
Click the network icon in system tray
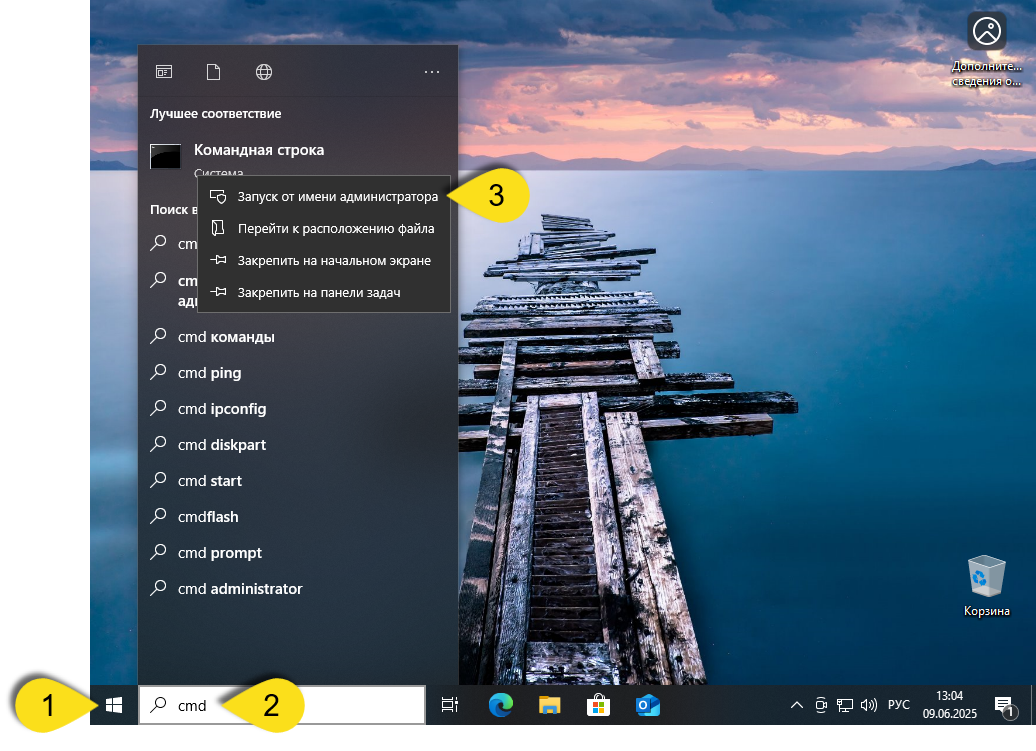(844, 705)
